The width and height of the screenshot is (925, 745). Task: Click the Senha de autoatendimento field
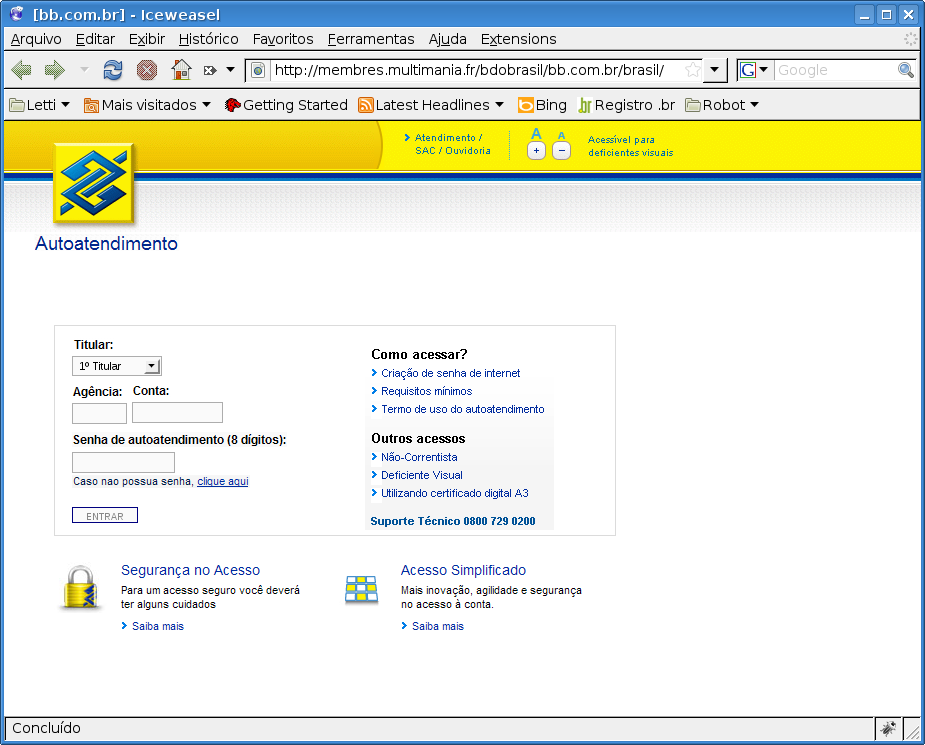[x=123, y=462]
